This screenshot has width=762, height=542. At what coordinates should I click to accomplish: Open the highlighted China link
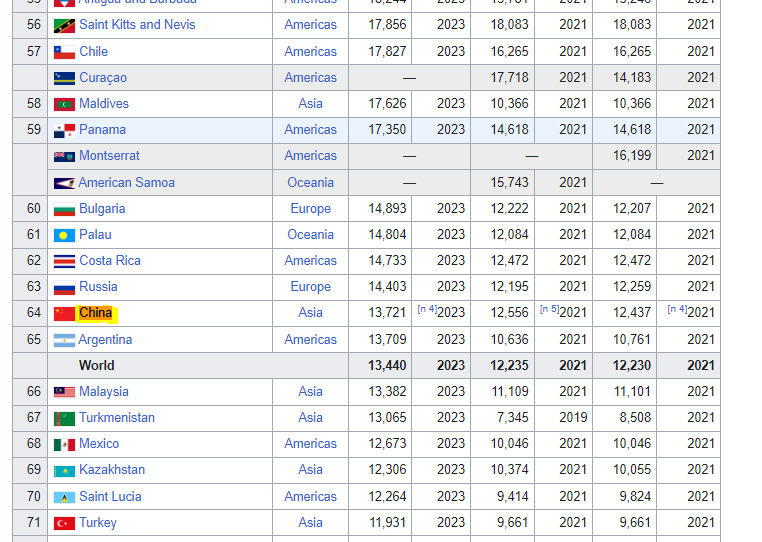point(95,313)
